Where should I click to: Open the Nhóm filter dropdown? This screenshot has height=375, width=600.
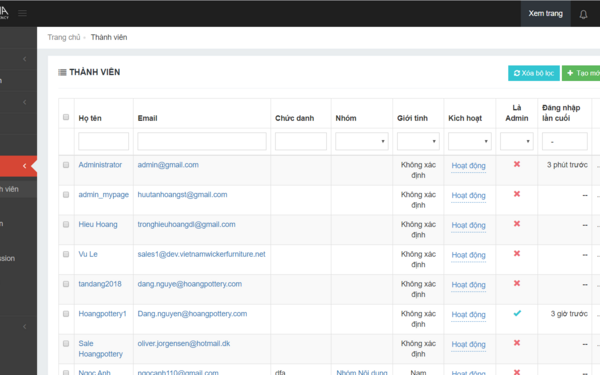(362, 141)
